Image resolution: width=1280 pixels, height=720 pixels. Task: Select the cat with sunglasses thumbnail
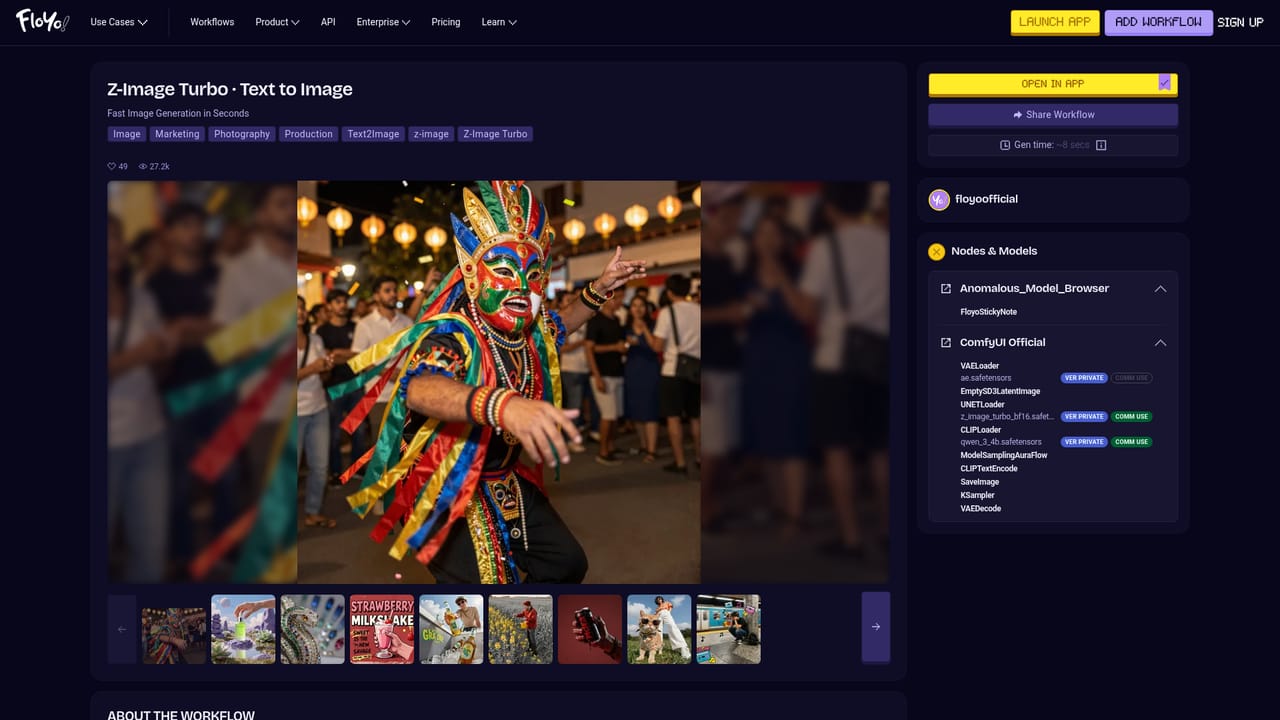coord(659,629)
